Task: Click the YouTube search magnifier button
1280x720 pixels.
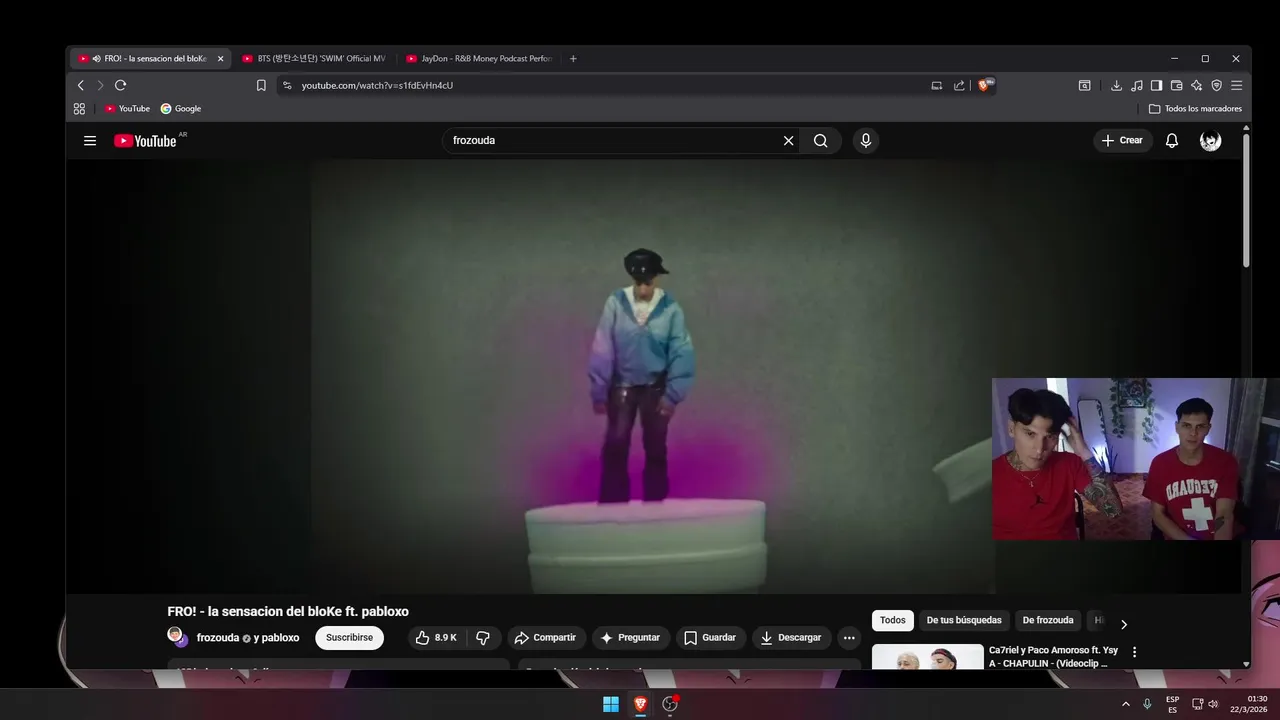Action: tap(821, 141)
